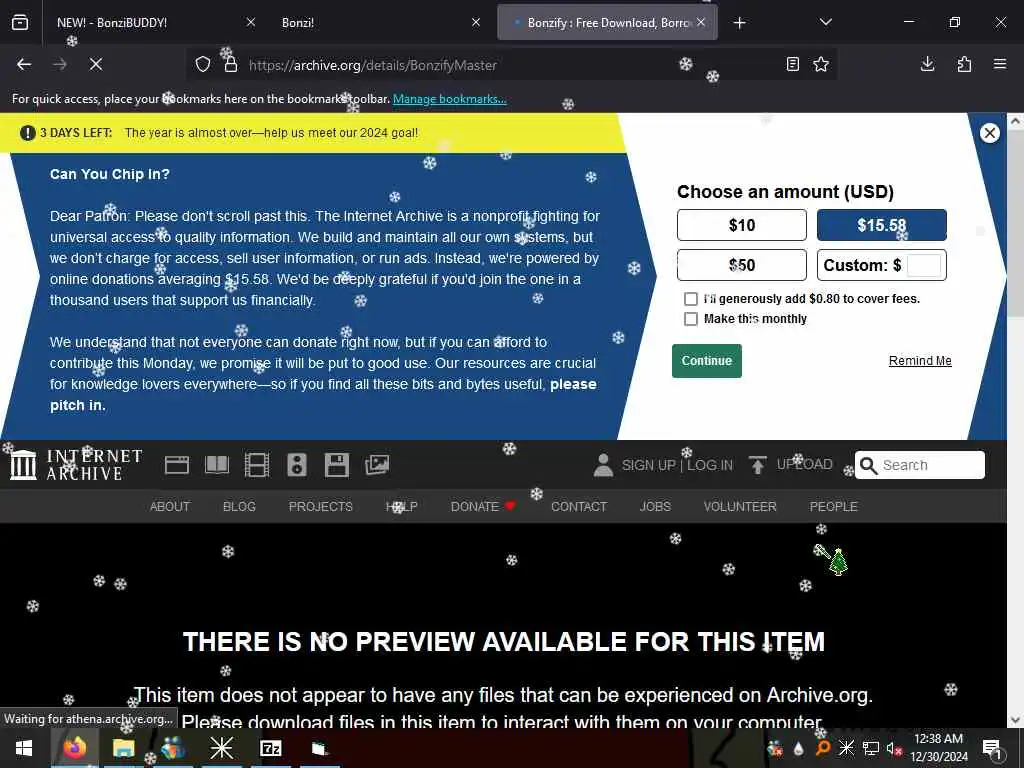Select the Bonzify archive tab

[607, 23]
